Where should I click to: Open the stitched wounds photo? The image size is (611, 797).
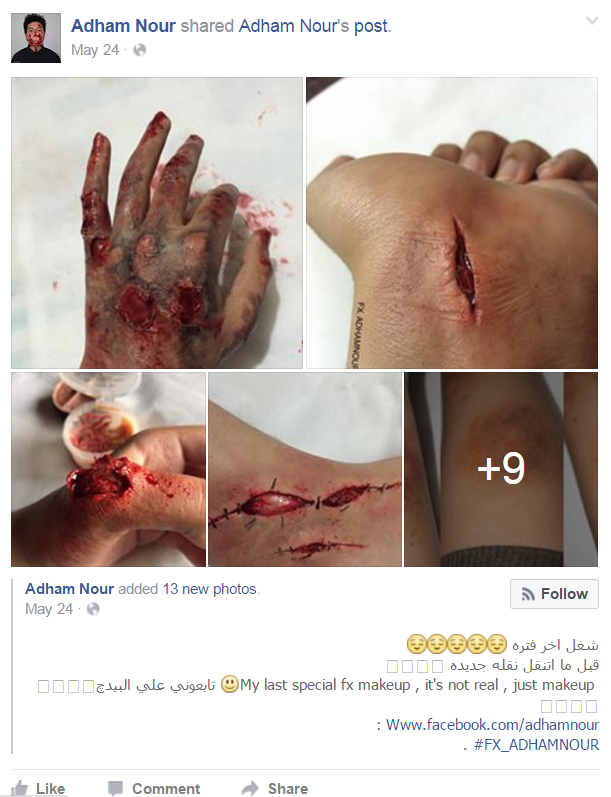pyautogui.click(x=305, y=469)
